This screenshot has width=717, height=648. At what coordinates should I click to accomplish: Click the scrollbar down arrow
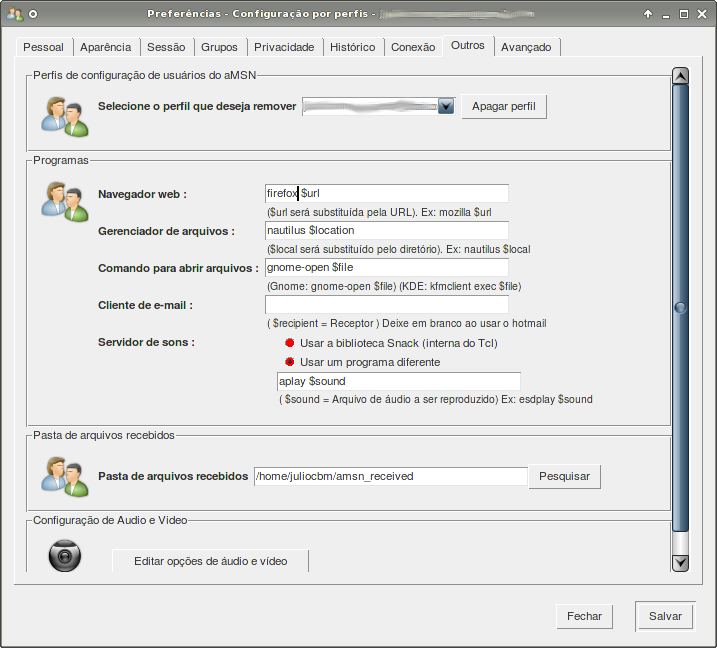pyautogui.click(x=680, y=562)
